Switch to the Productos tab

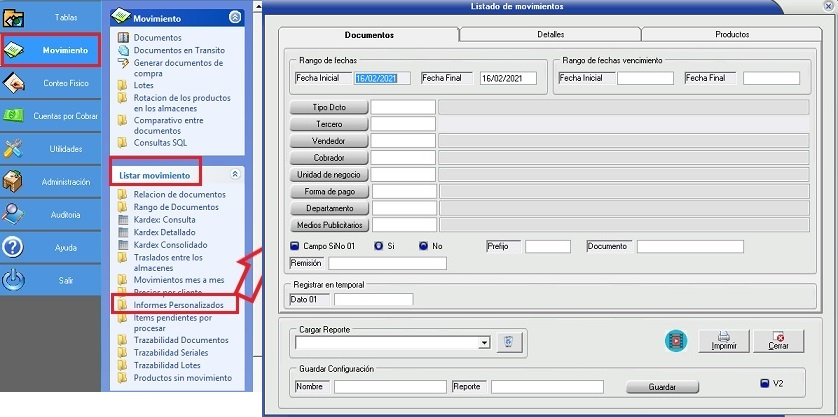[x=731, y=35]
